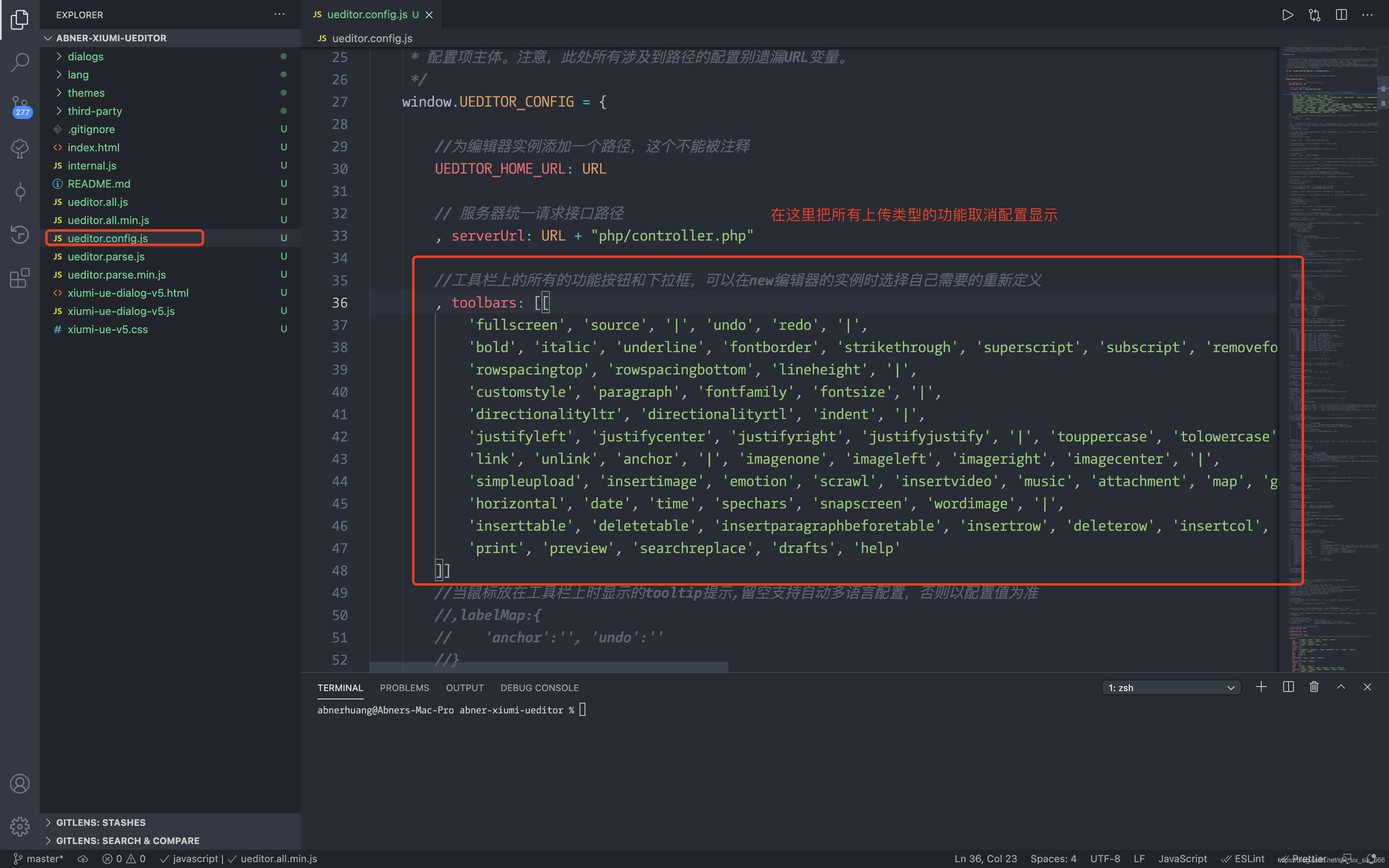Click the master branch in status bar
This screenshot has width=1389, height=868.
(x=38, y=859)
